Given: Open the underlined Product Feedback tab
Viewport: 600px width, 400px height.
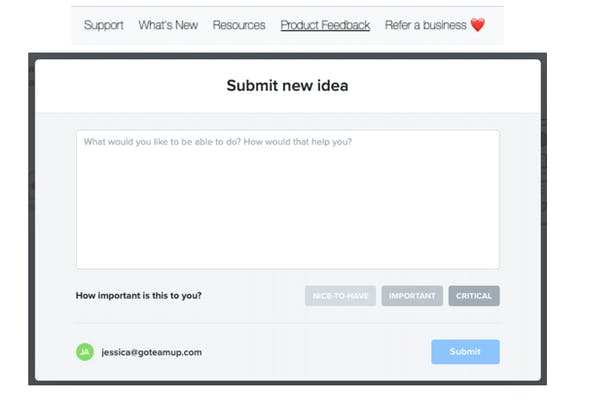Looking at the screenshot, I should click(325, 25).
